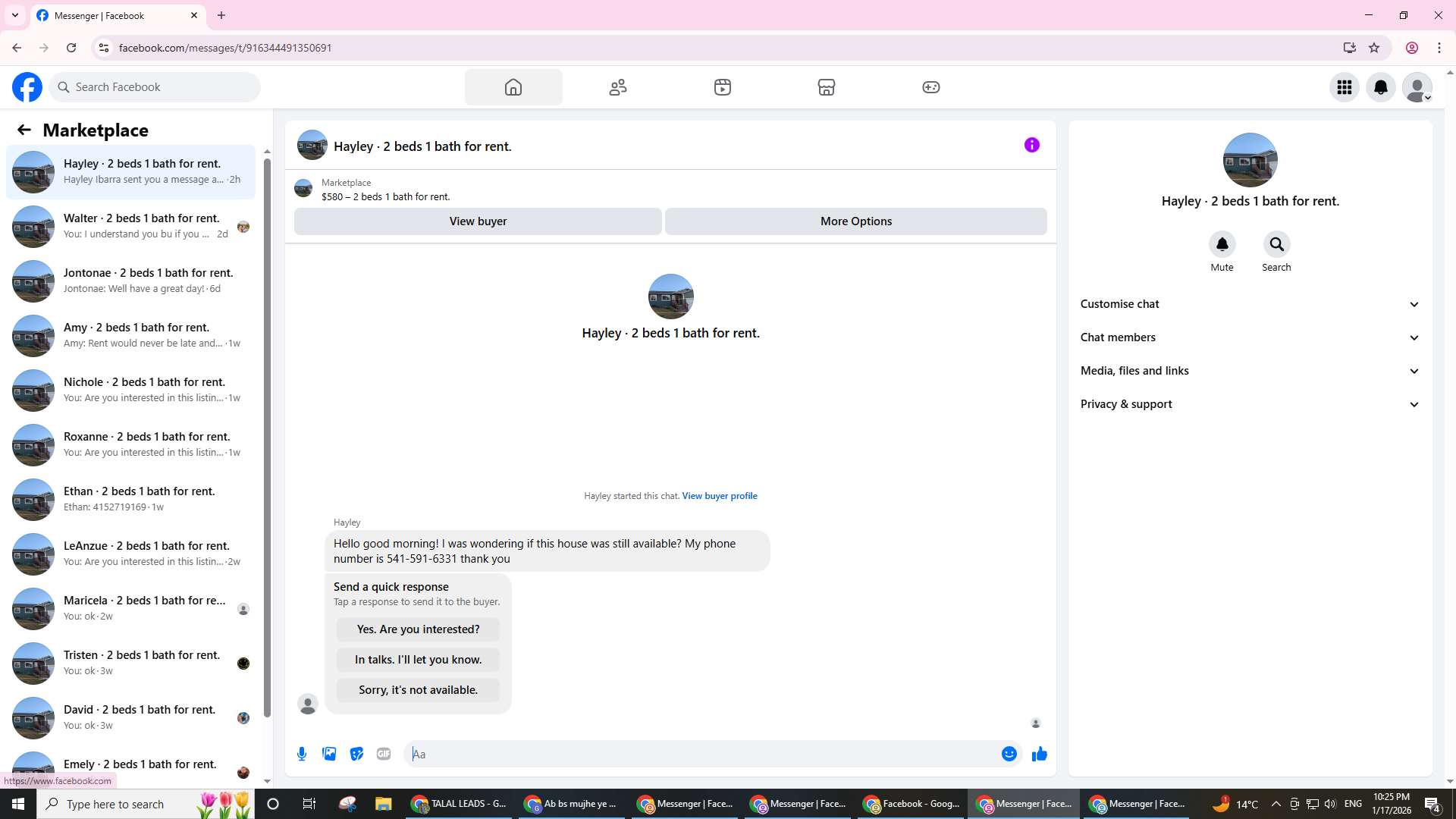
Task: Expand Media, files and links section
Action: coord(1249,371)
